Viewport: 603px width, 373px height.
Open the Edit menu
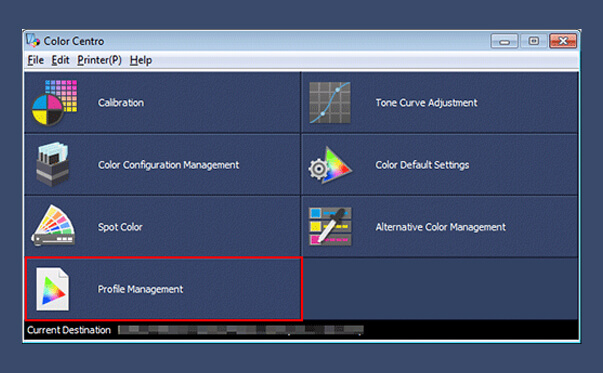tap(60, 60)
